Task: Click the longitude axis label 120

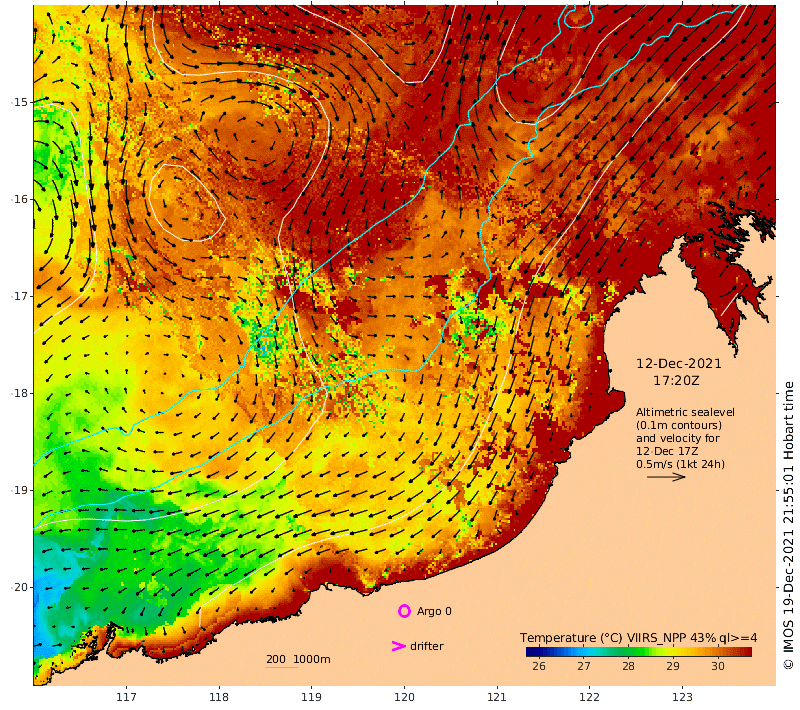Action: click(404, 697)
